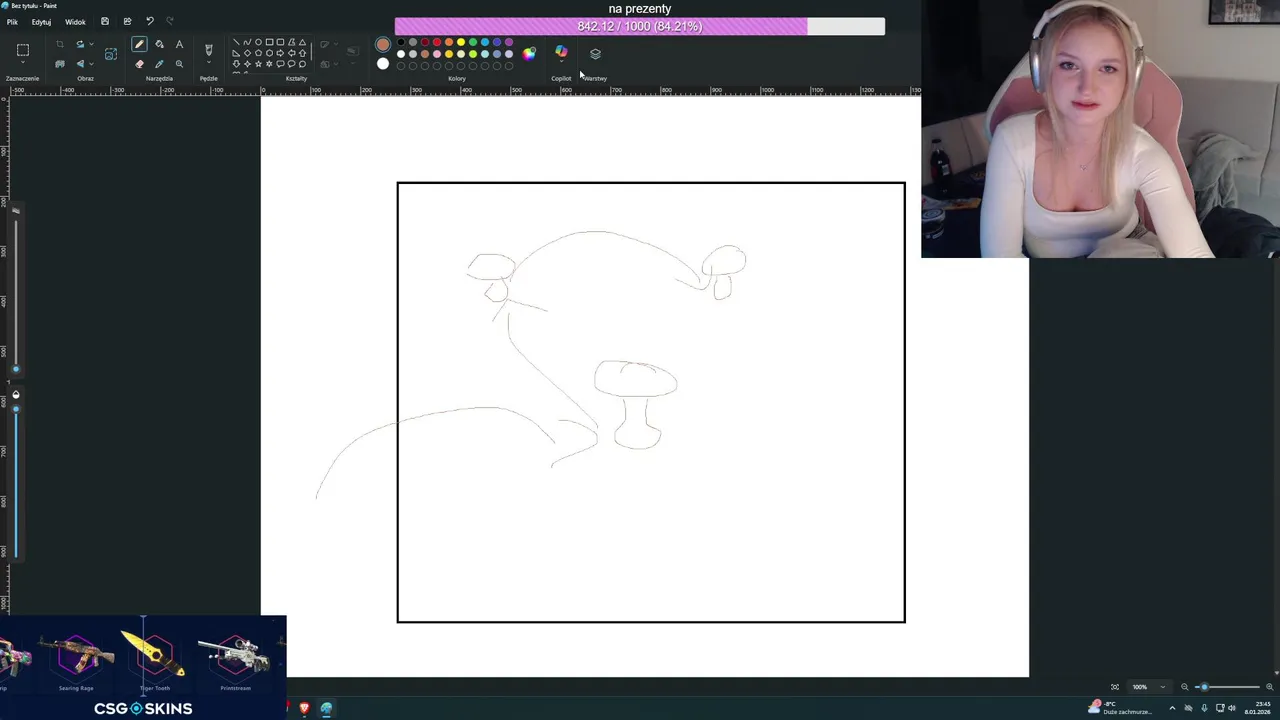The width and height of the screenshot is (1280, 720).
Task: Open the Paint taskbar icon
Action: pyautogui.click(x=326, y=708)
